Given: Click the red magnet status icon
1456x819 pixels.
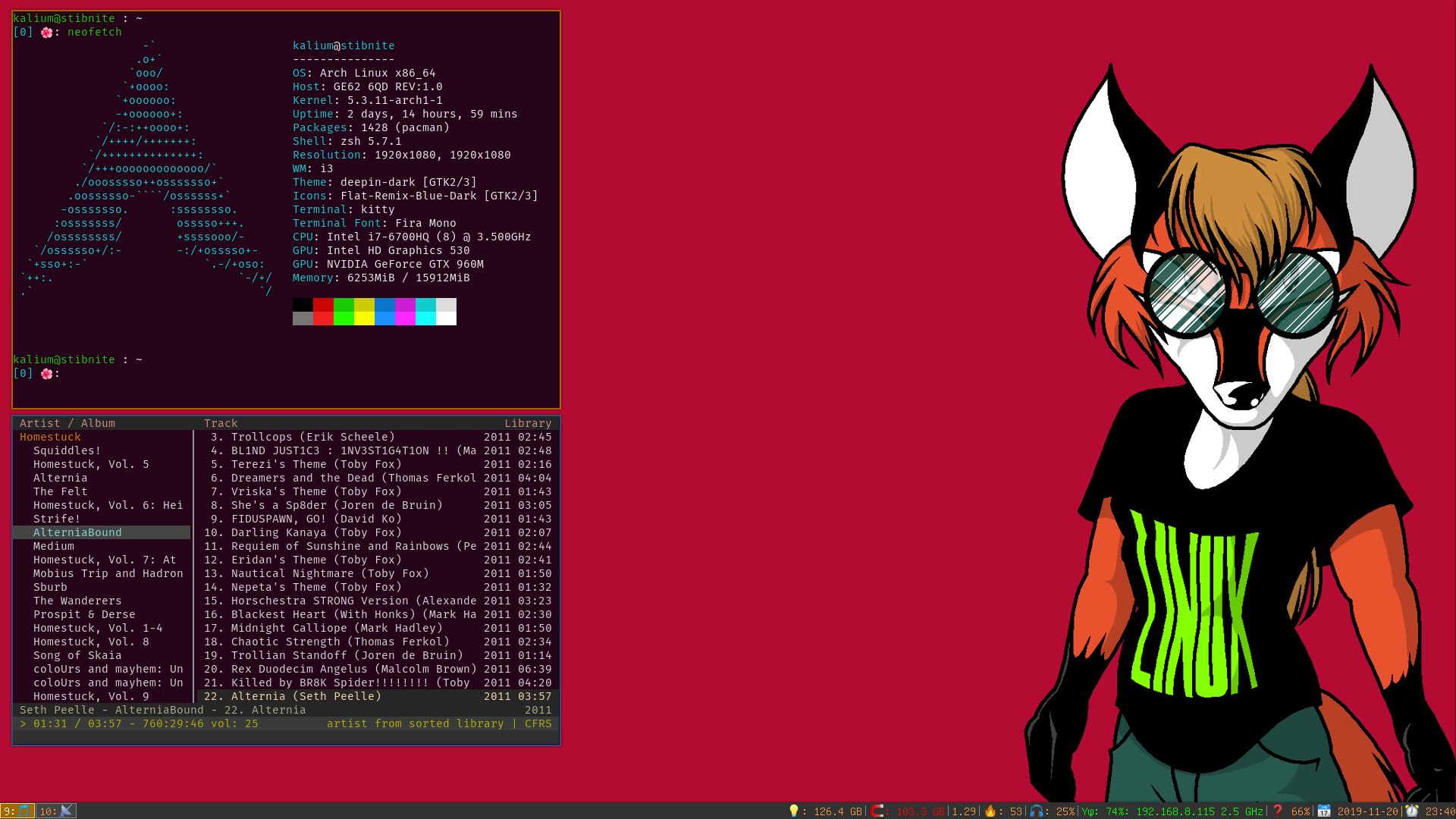Looking at the screenshot, I should pyautogui.click(x=877, y=811).
